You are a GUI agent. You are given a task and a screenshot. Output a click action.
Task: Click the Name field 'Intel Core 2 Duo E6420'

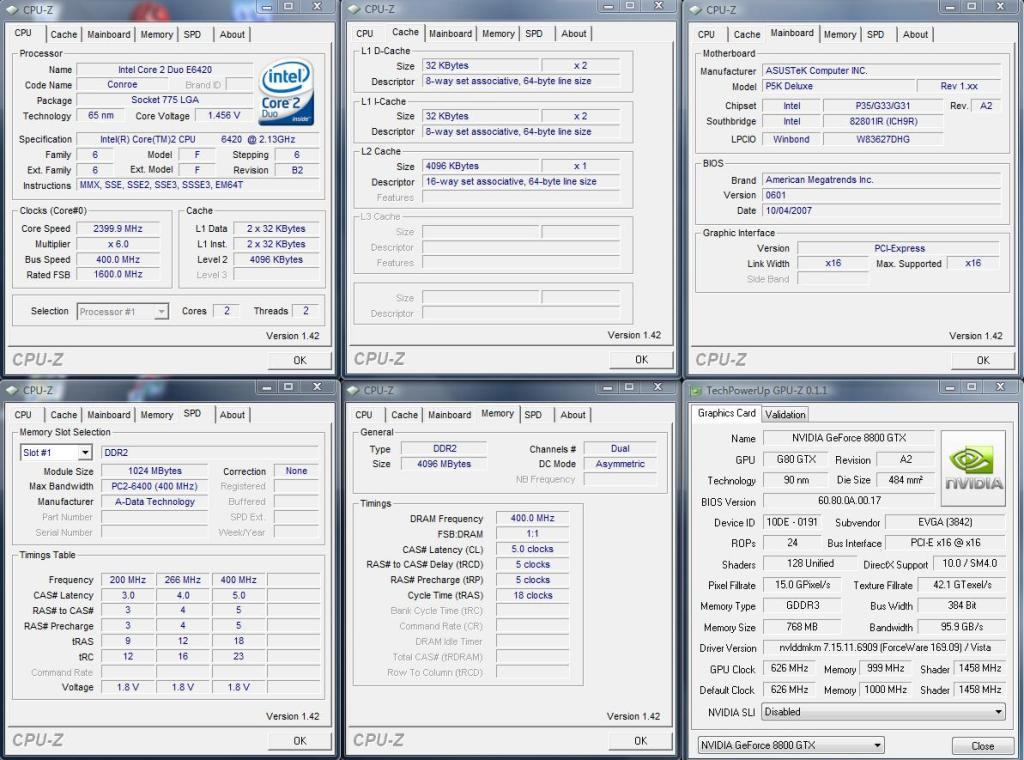click(x=165, y=70)
